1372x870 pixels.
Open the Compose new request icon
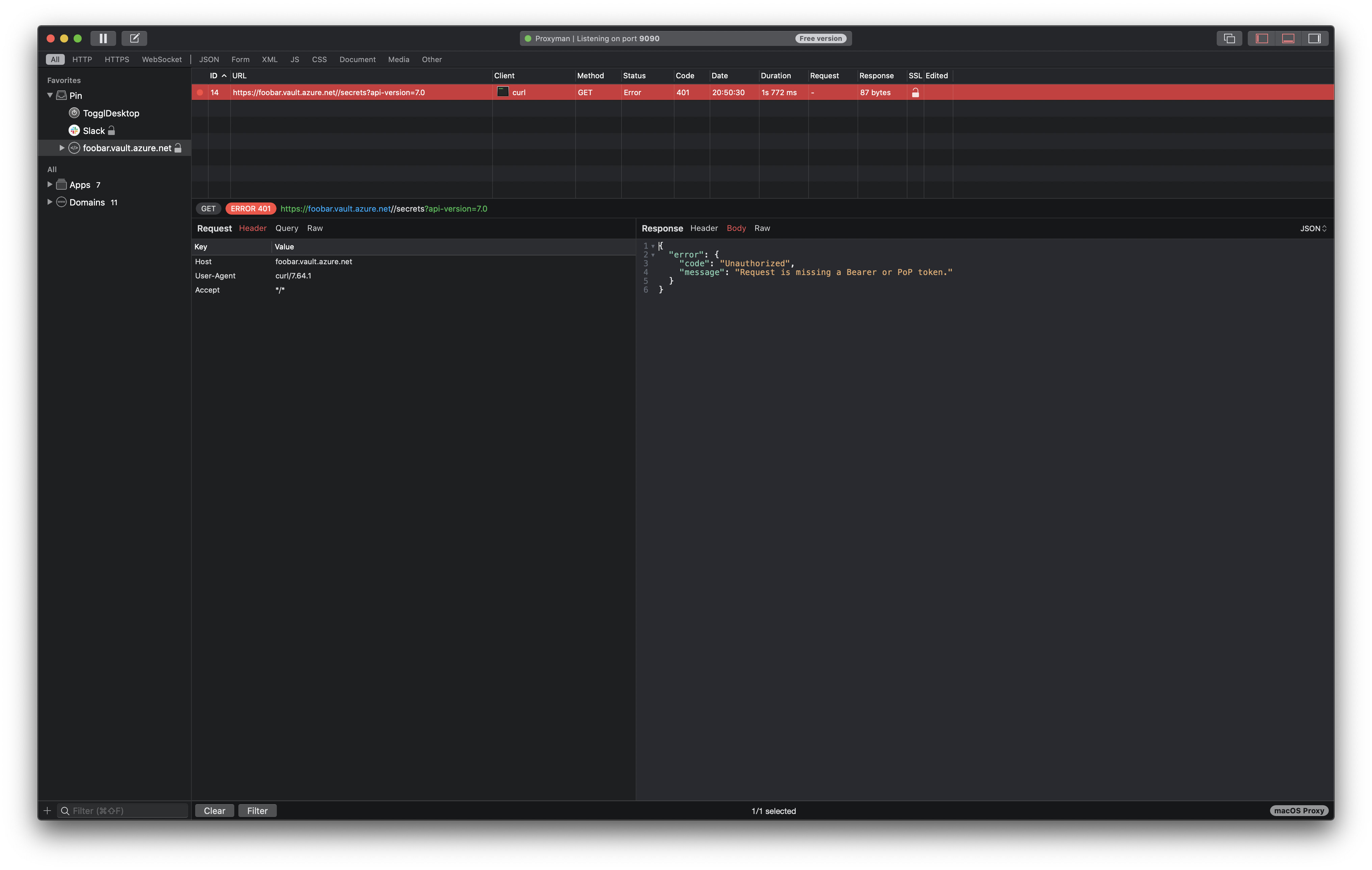click(134, 38)
